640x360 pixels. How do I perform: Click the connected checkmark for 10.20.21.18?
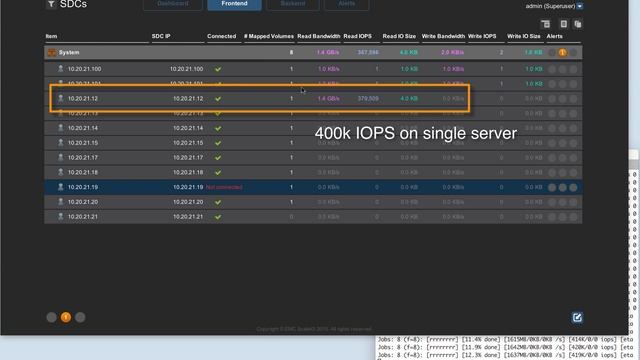point(218,172)
